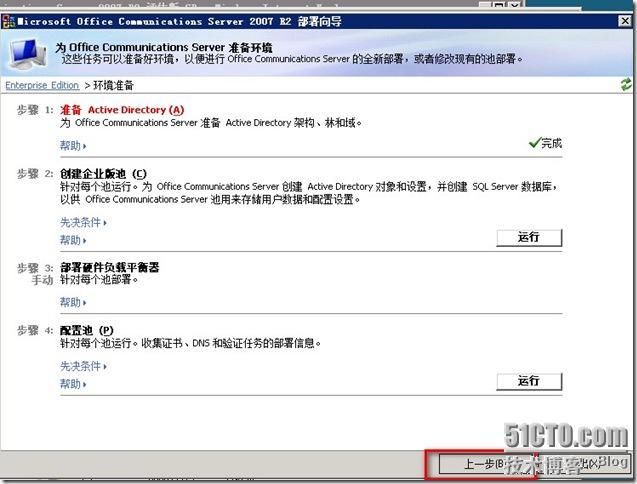Run step 2 创建企业版池 with 运行
The height and width of the screenshot is (484, 637).
(x=529, y=237)
